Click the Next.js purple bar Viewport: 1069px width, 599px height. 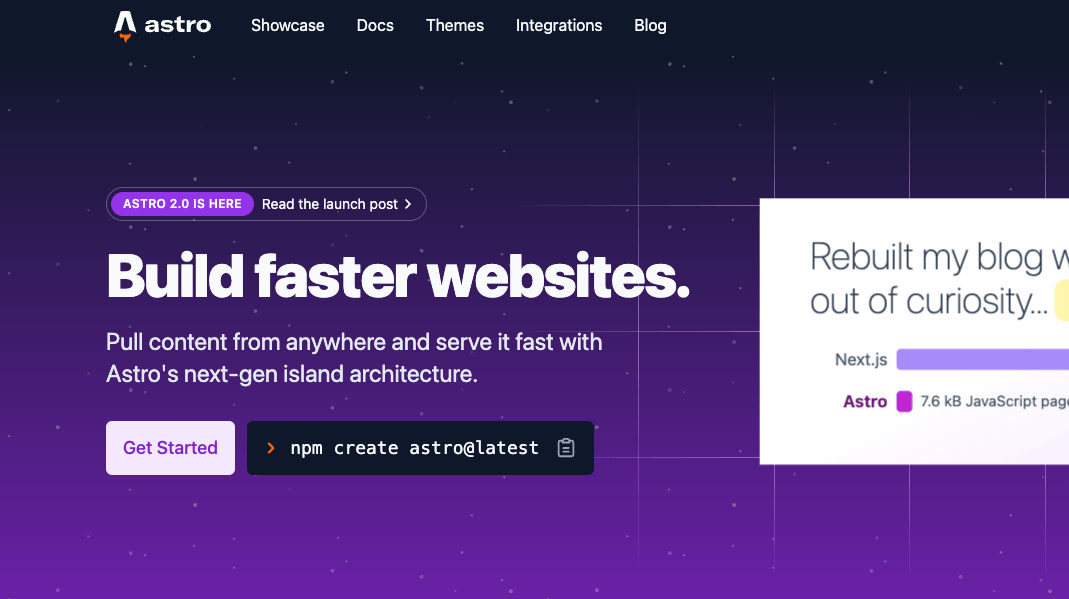(982, 359)
